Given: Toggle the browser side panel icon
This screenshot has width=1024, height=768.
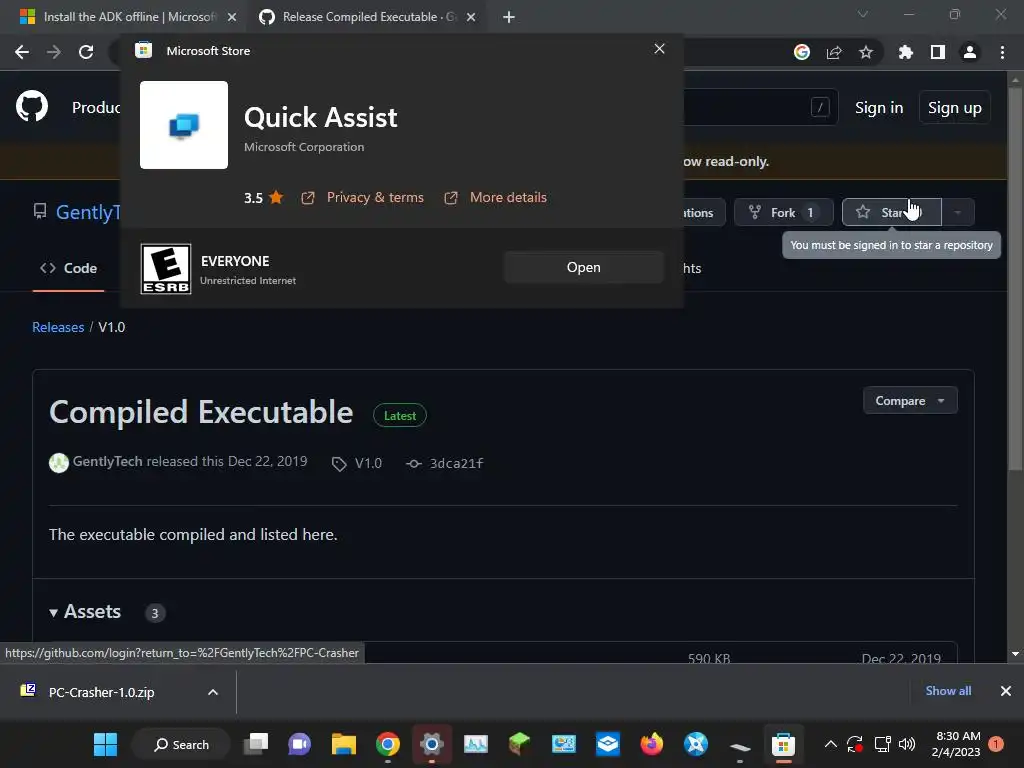Looking at the screenshot, I should (x=938, y=52).
